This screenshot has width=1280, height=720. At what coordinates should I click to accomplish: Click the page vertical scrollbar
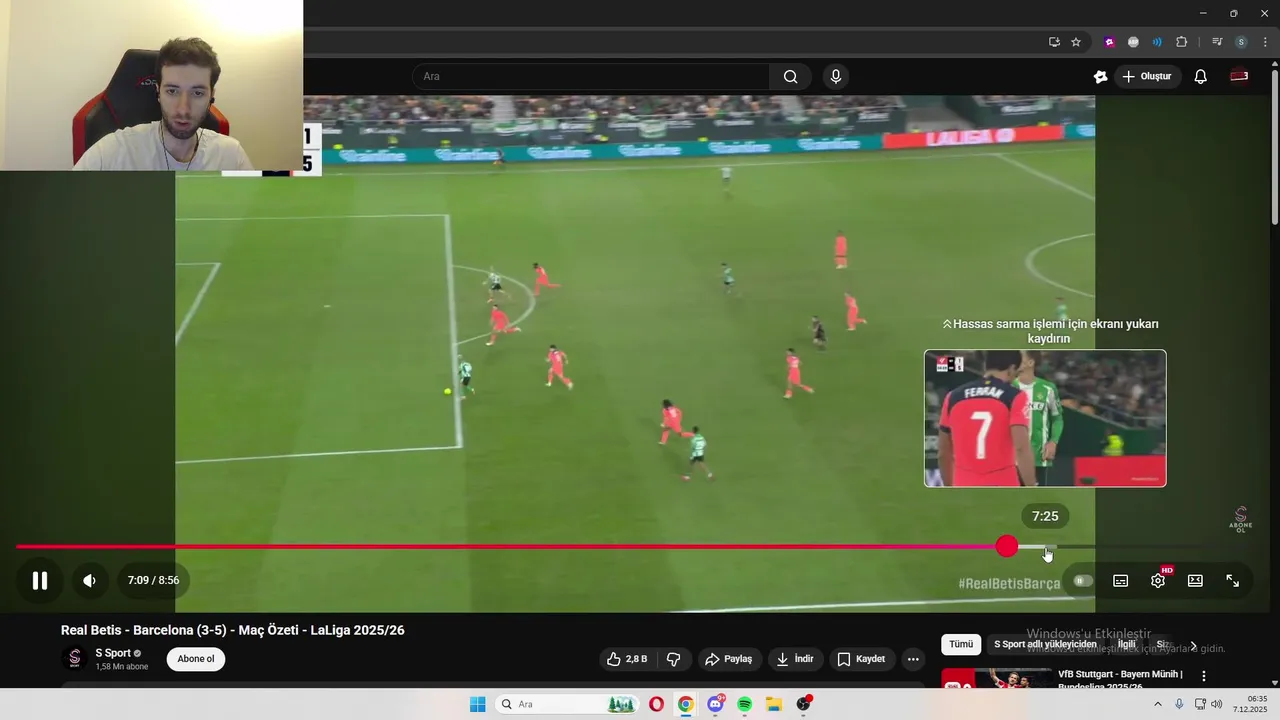tap(1274, 145)
